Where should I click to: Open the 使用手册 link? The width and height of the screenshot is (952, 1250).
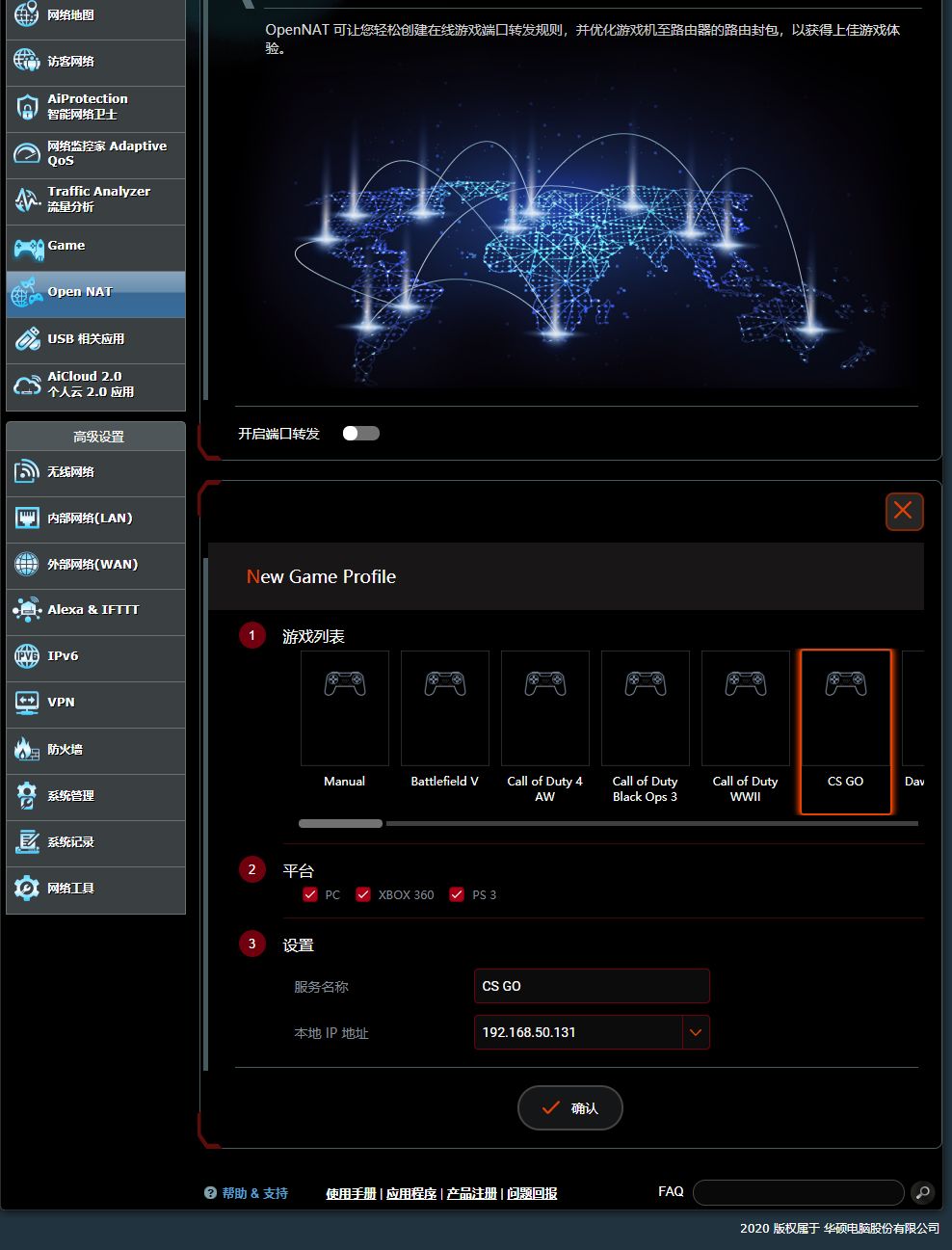coord(351,1194)
